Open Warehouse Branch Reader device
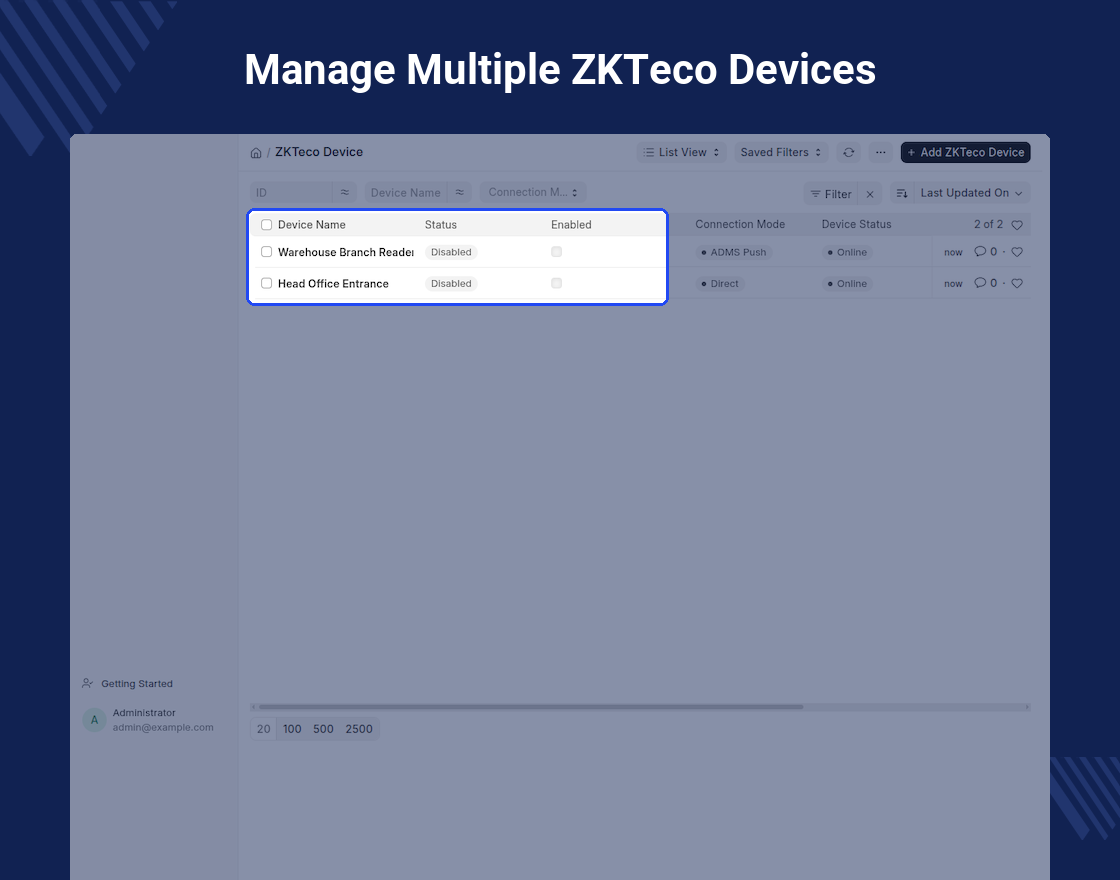The height and width of the screenshot is (880, 1120). (x=346, y=252)
